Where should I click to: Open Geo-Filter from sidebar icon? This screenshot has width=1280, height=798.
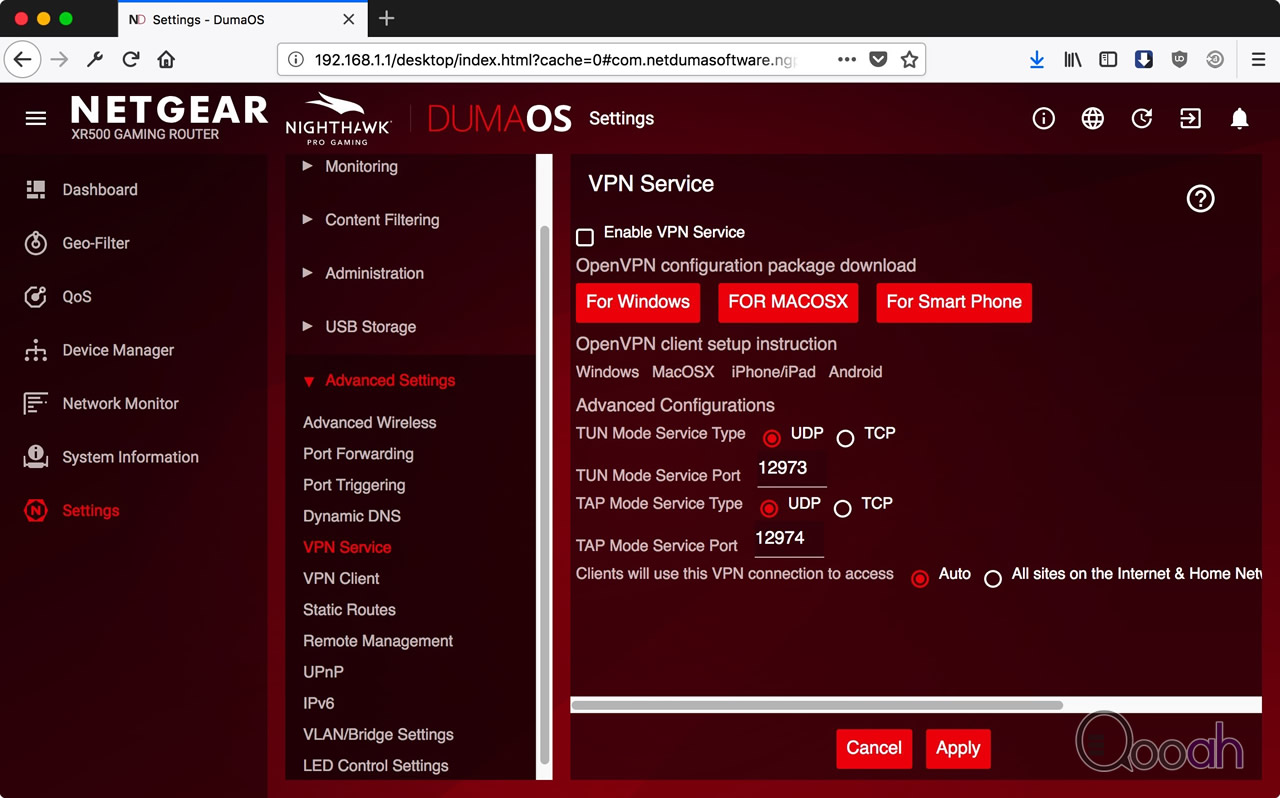[x=36, y=243]
